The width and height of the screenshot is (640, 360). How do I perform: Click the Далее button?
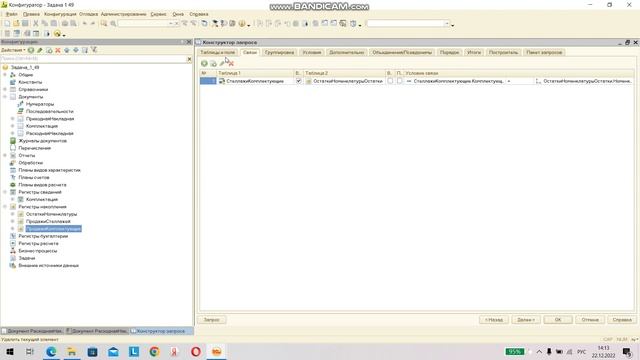point(526,320)
